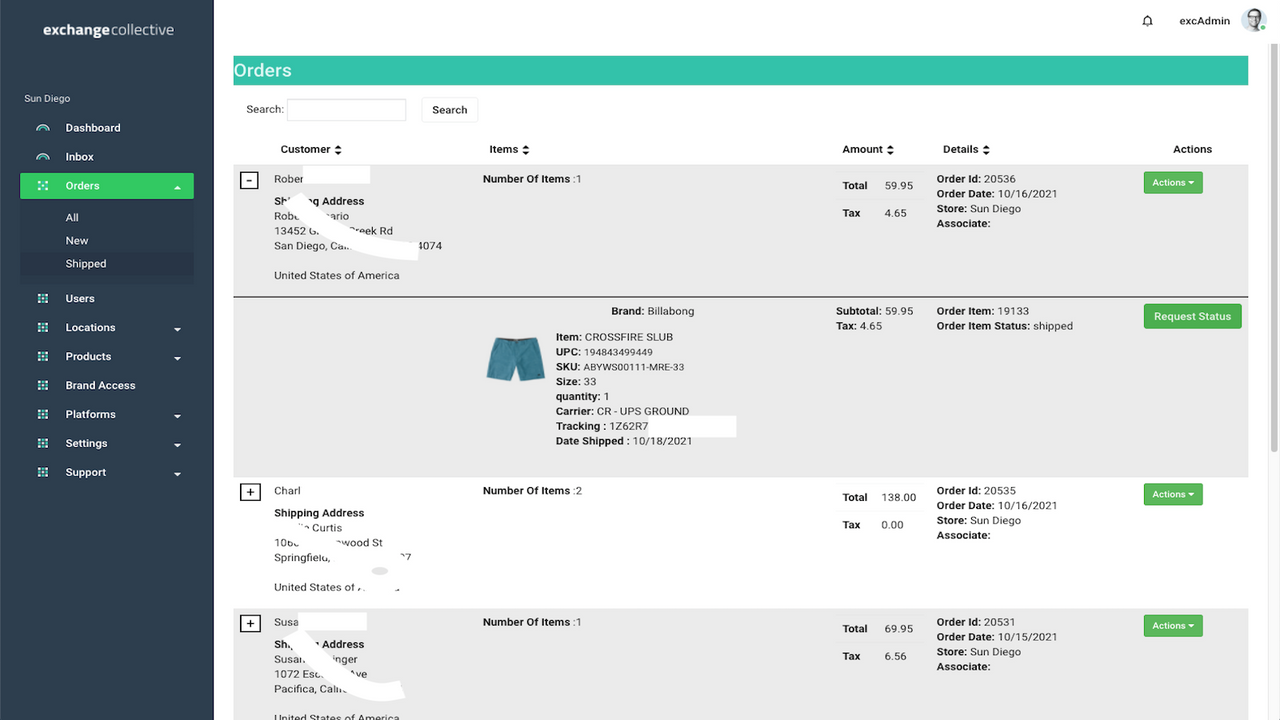The height and width of the screenshot is (720, 1280).
Task: Click the Support grid icon
Action: point(43,473)
